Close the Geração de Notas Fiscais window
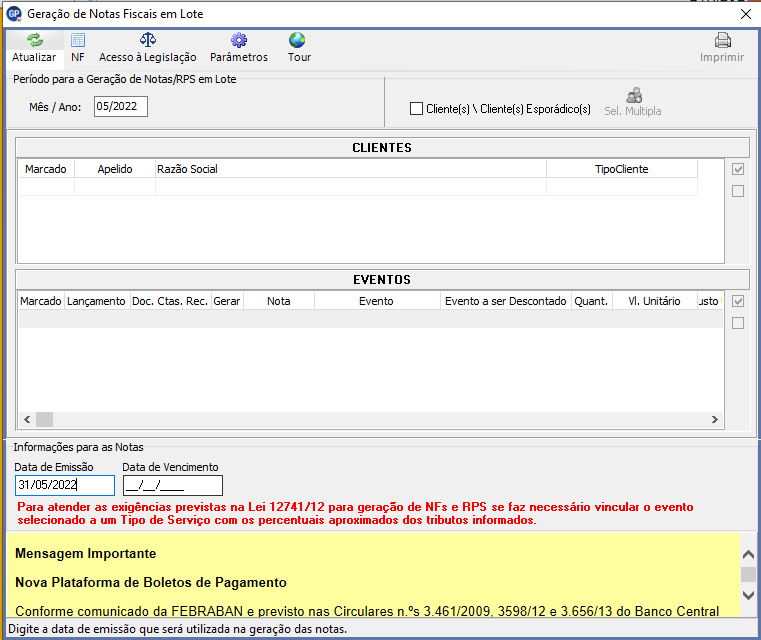 click(x=744, y=14)
